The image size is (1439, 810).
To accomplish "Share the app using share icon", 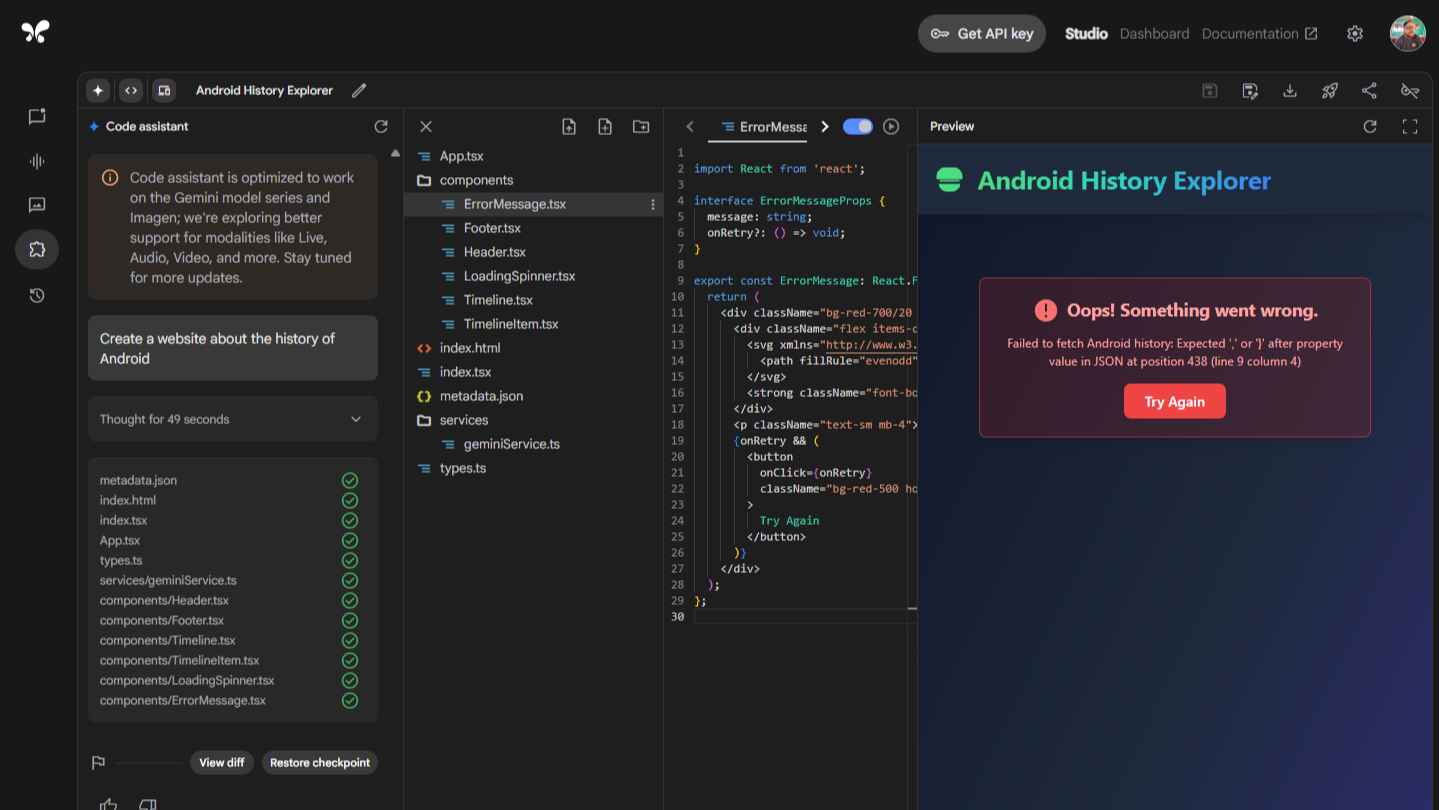I will (1369, 90).
